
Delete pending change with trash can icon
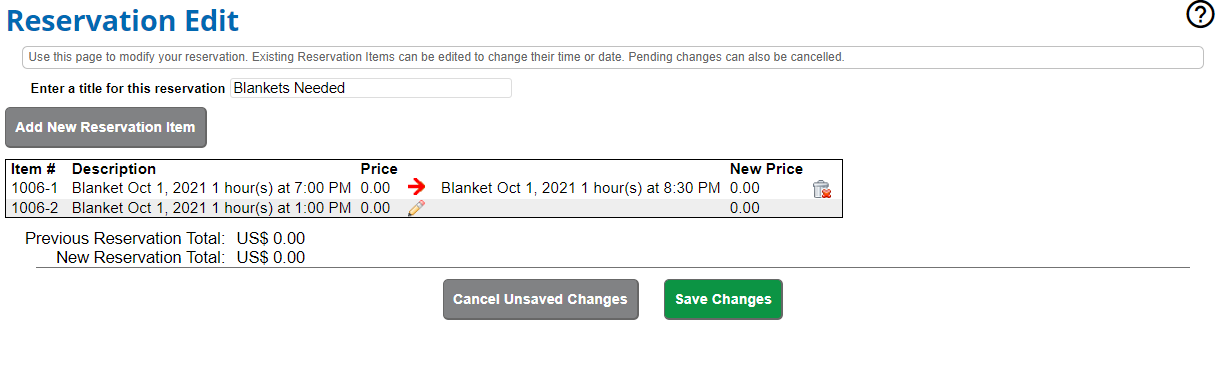click(822, 188)
